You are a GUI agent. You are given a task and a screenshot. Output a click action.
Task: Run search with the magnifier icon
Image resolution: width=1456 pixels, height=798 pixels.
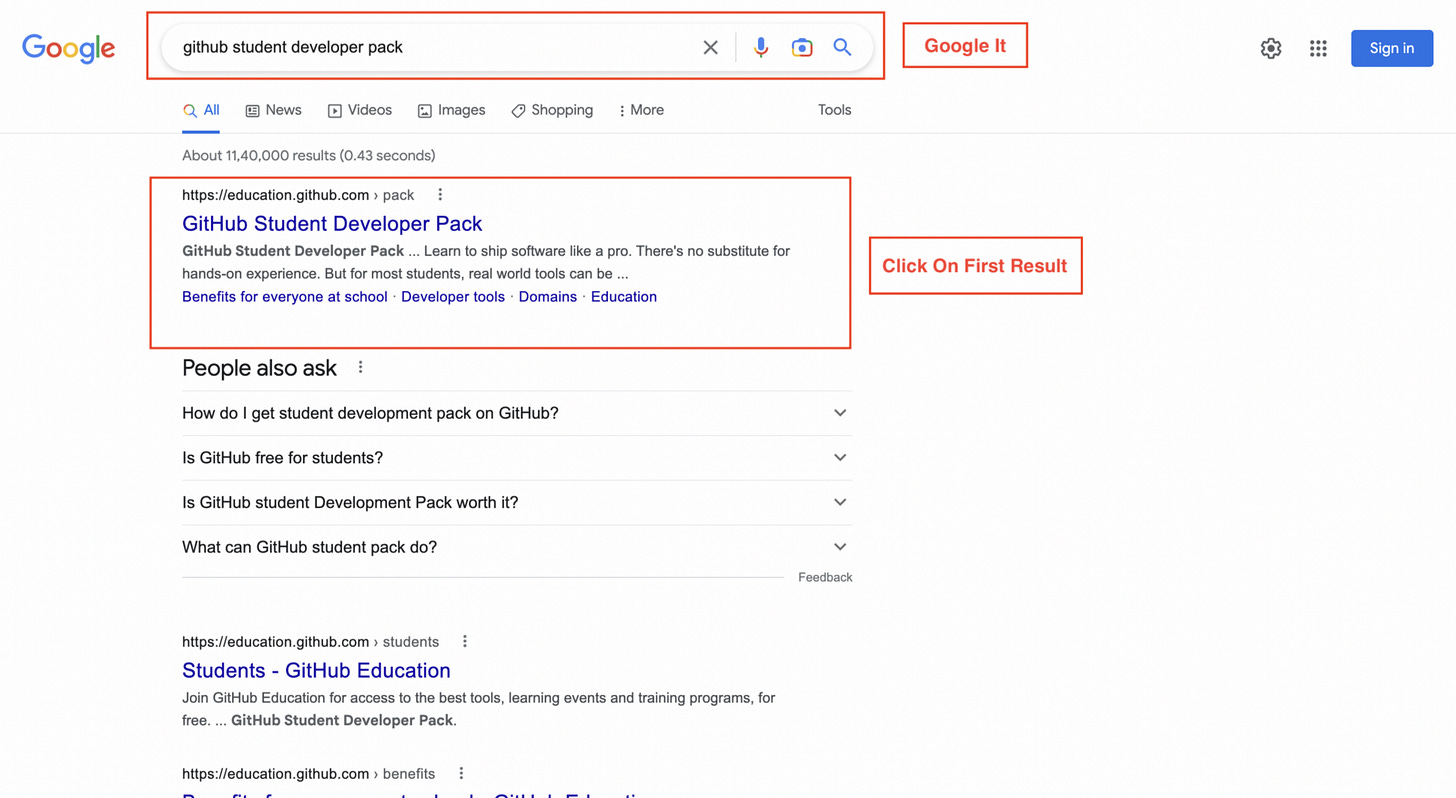click(x=843, y=47)
